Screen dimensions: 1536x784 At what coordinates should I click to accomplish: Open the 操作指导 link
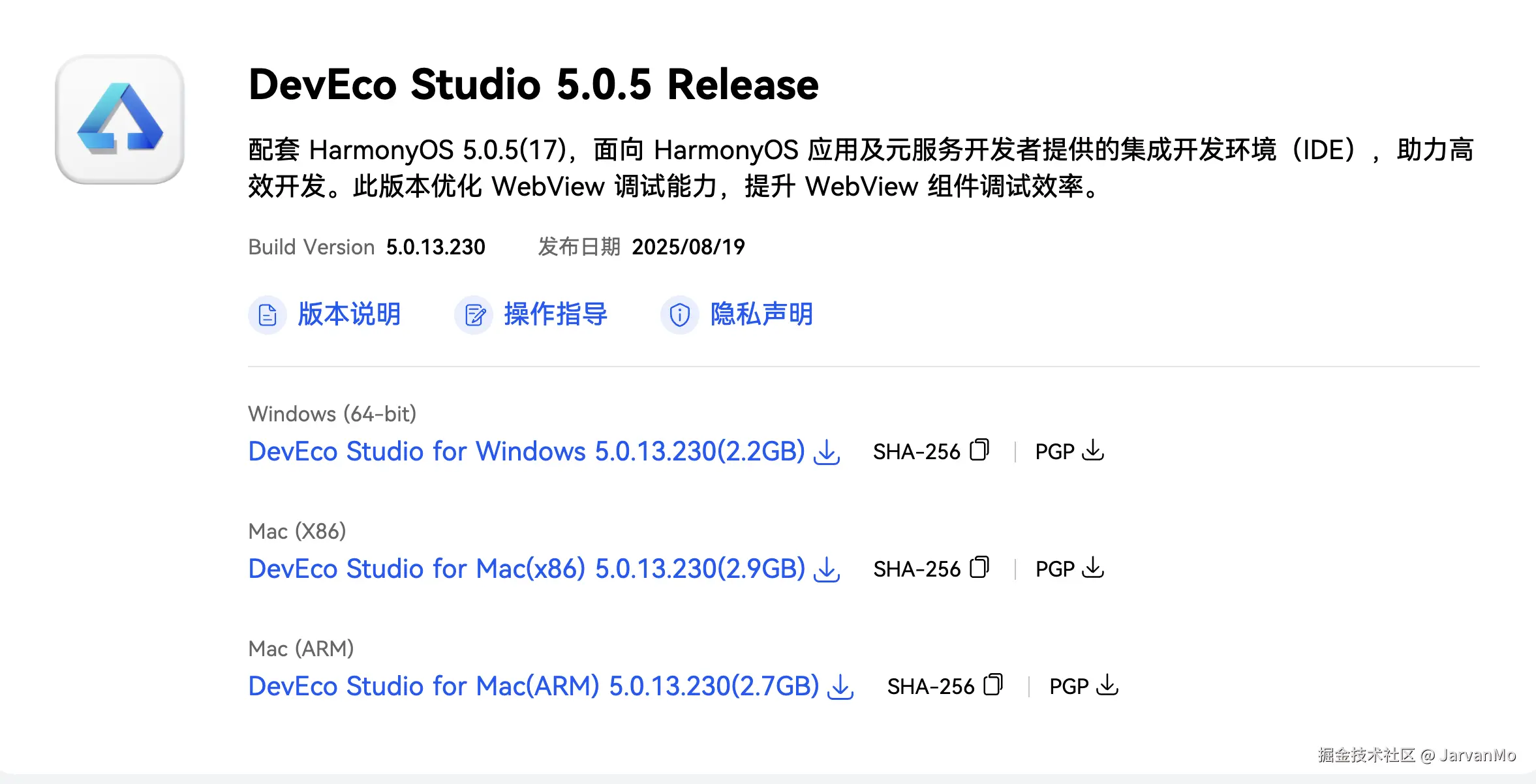click(x=555, y=314)
